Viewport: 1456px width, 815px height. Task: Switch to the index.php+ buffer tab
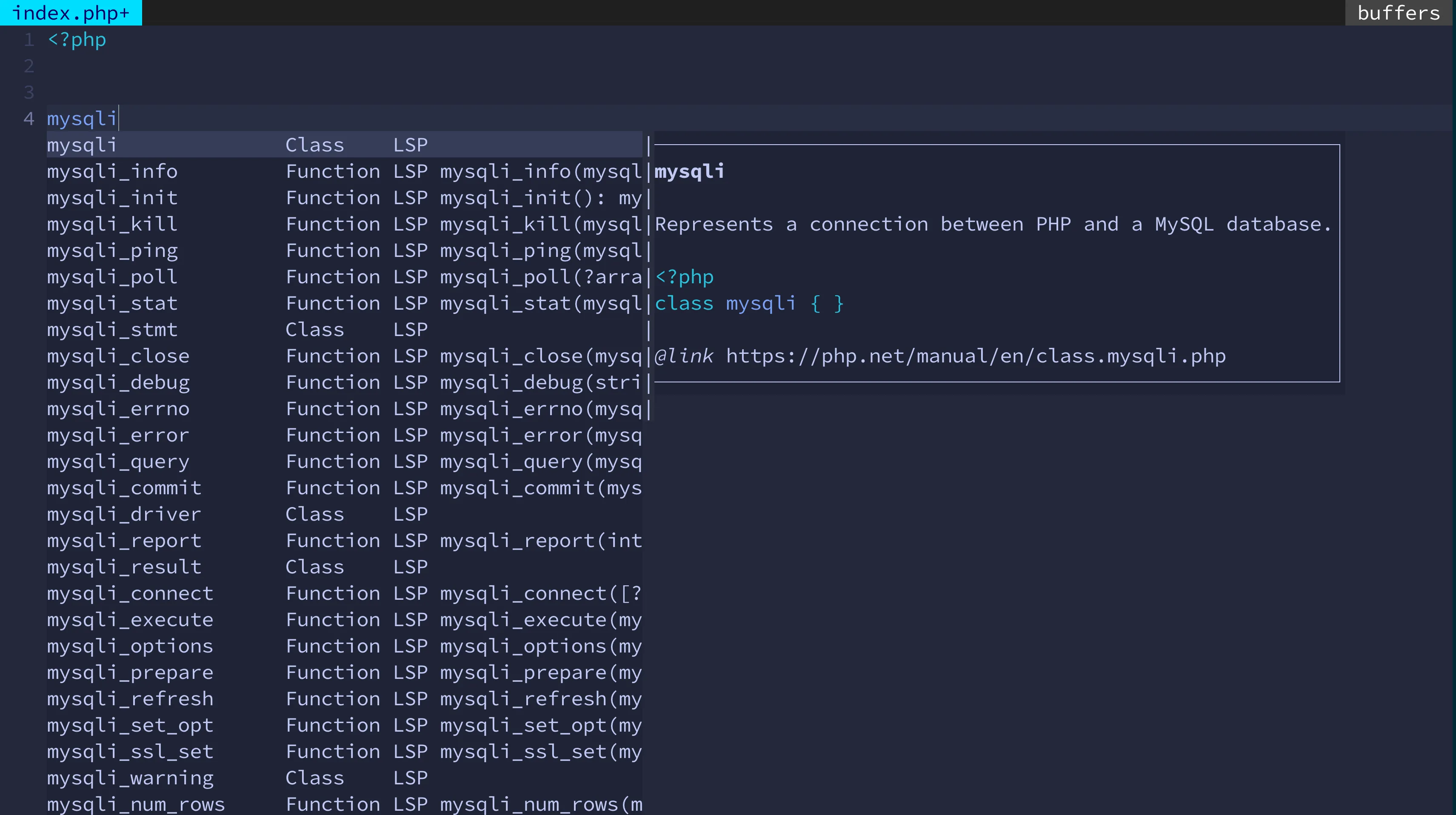[71, 12]
